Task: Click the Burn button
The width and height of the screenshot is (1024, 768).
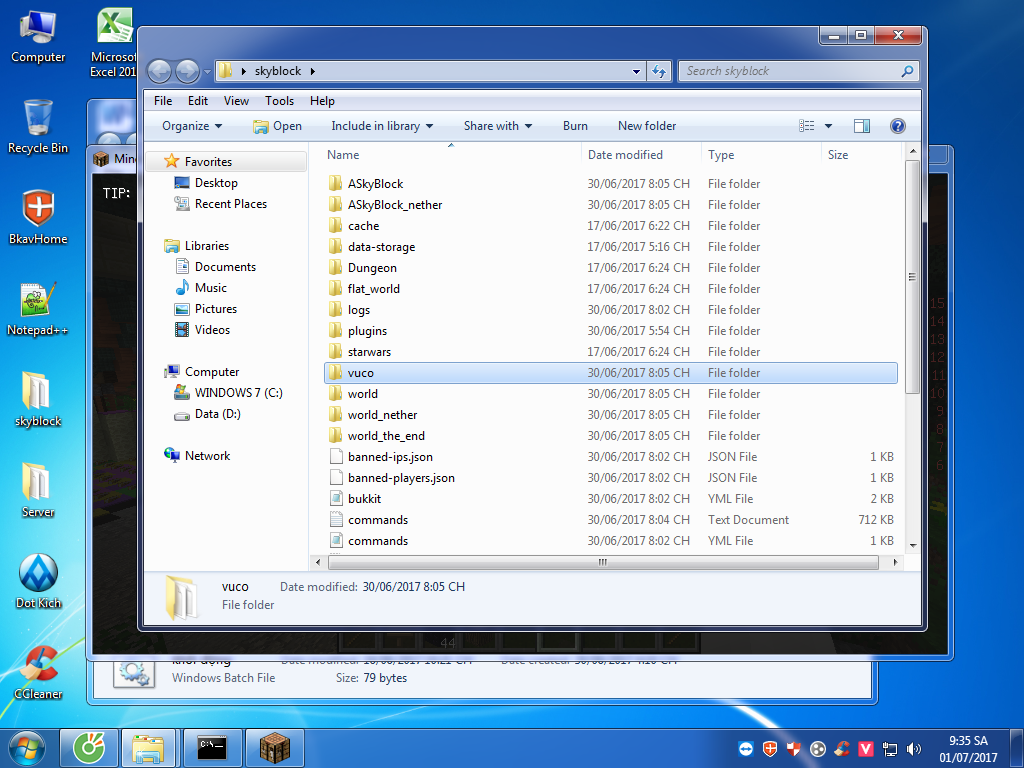Action: tap(575, 126)
